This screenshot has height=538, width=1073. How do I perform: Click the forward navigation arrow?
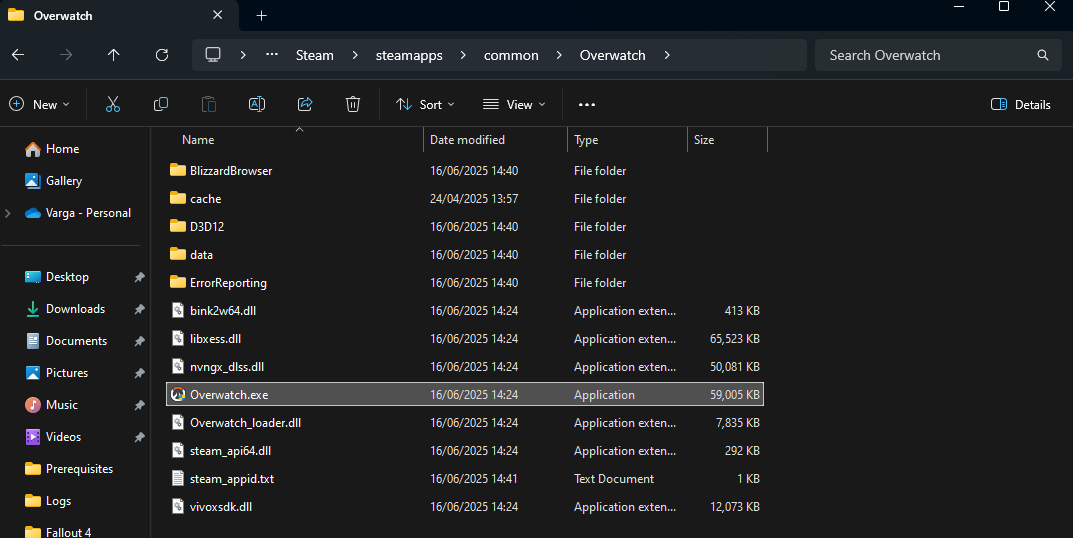66,55
